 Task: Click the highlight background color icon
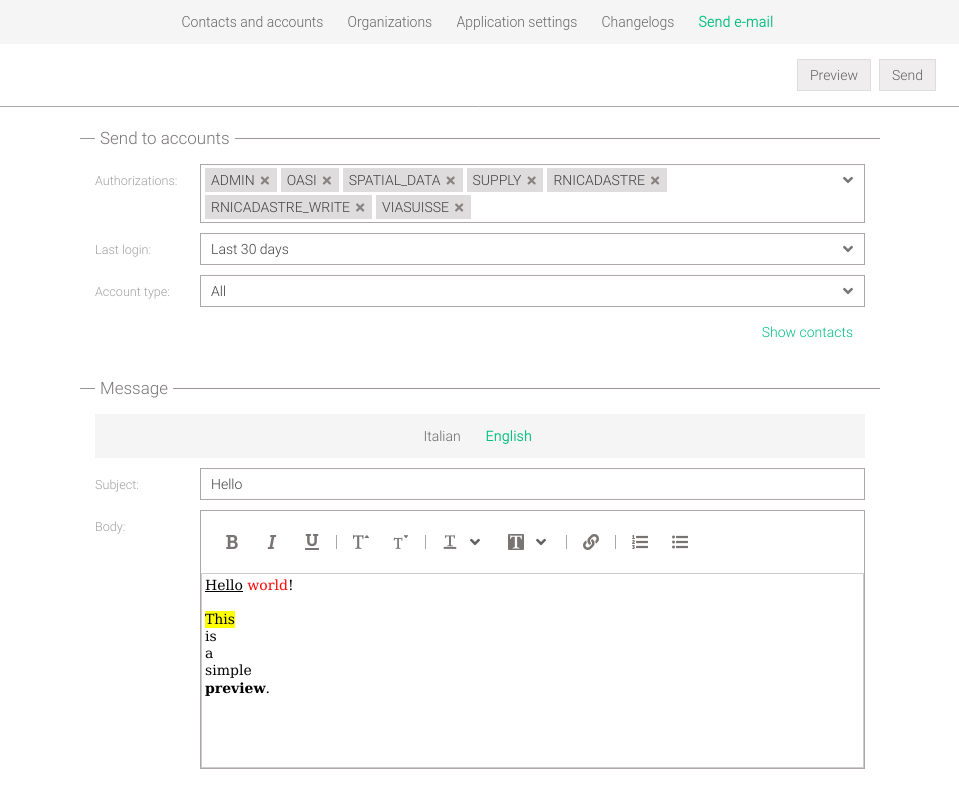pos(516,542)
